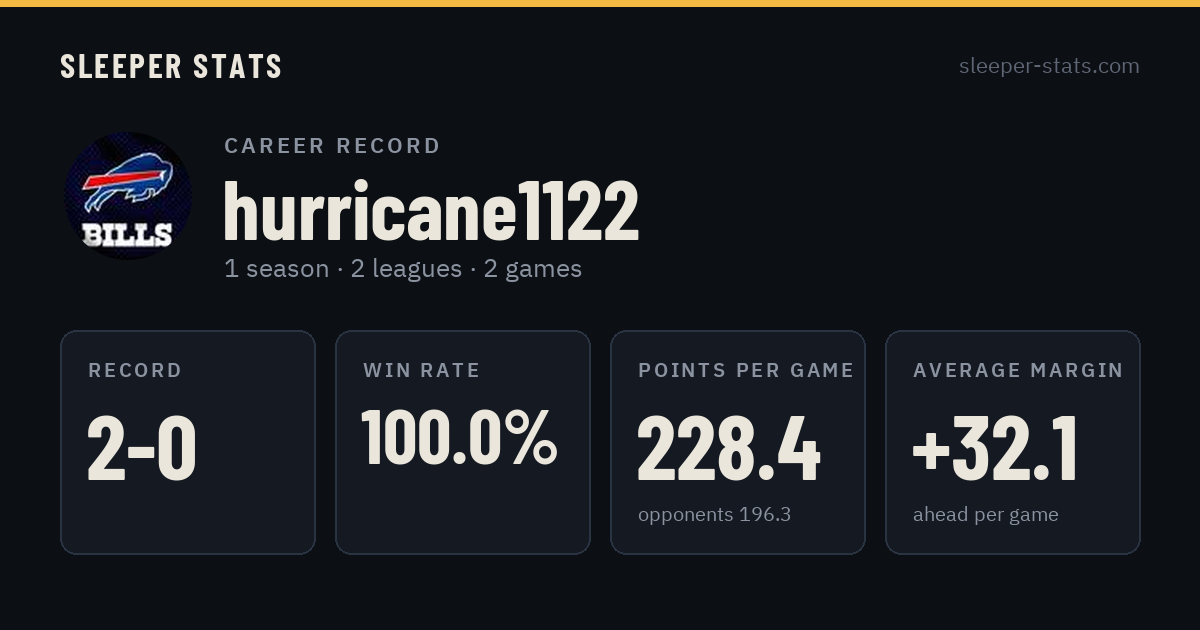Select the POINTS PER GAME card header
This screenshot has height=630, width=1200.
[746, 371]
